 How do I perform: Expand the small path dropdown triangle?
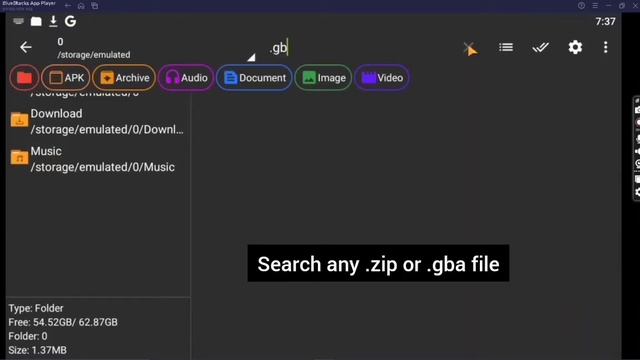point(251,58)
